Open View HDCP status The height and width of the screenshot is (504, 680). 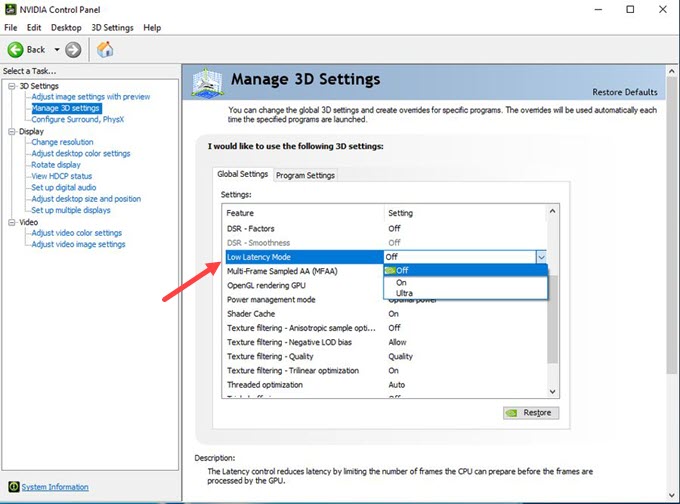pos(62,176)
